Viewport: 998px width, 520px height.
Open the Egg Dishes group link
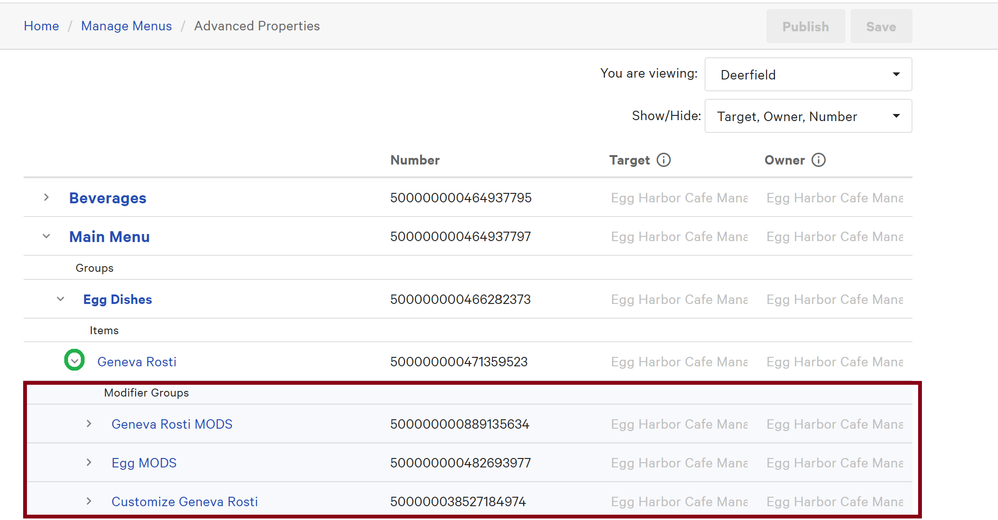pos(117,299)
